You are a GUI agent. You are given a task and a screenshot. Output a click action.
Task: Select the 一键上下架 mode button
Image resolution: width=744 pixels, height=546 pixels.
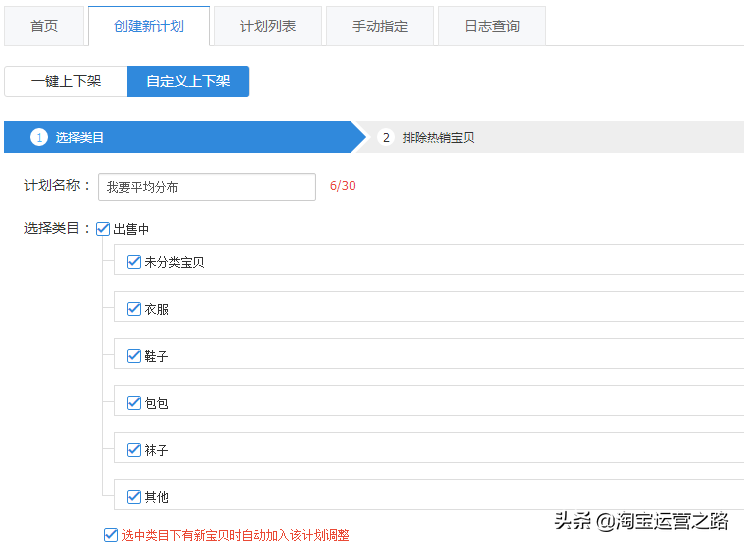pyautogui.click(x=66, y=81)
